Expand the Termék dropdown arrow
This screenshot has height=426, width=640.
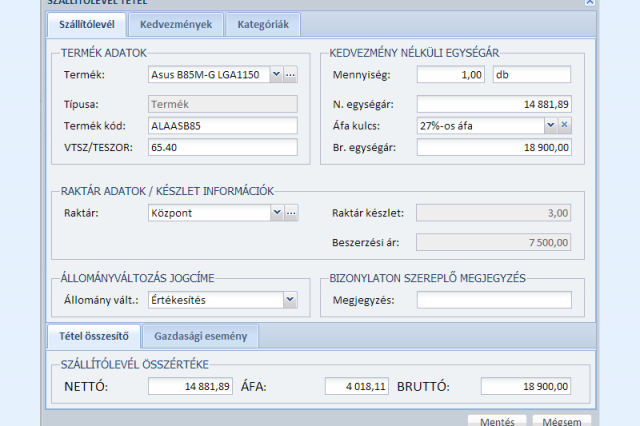[276, 75]
